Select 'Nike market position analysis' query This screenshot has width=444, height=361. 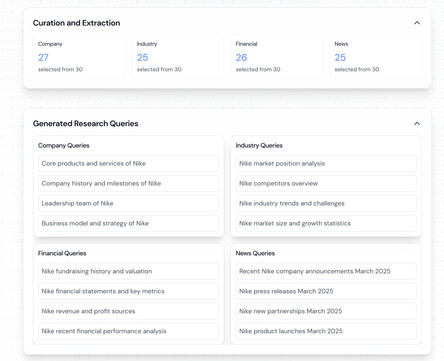326,163
